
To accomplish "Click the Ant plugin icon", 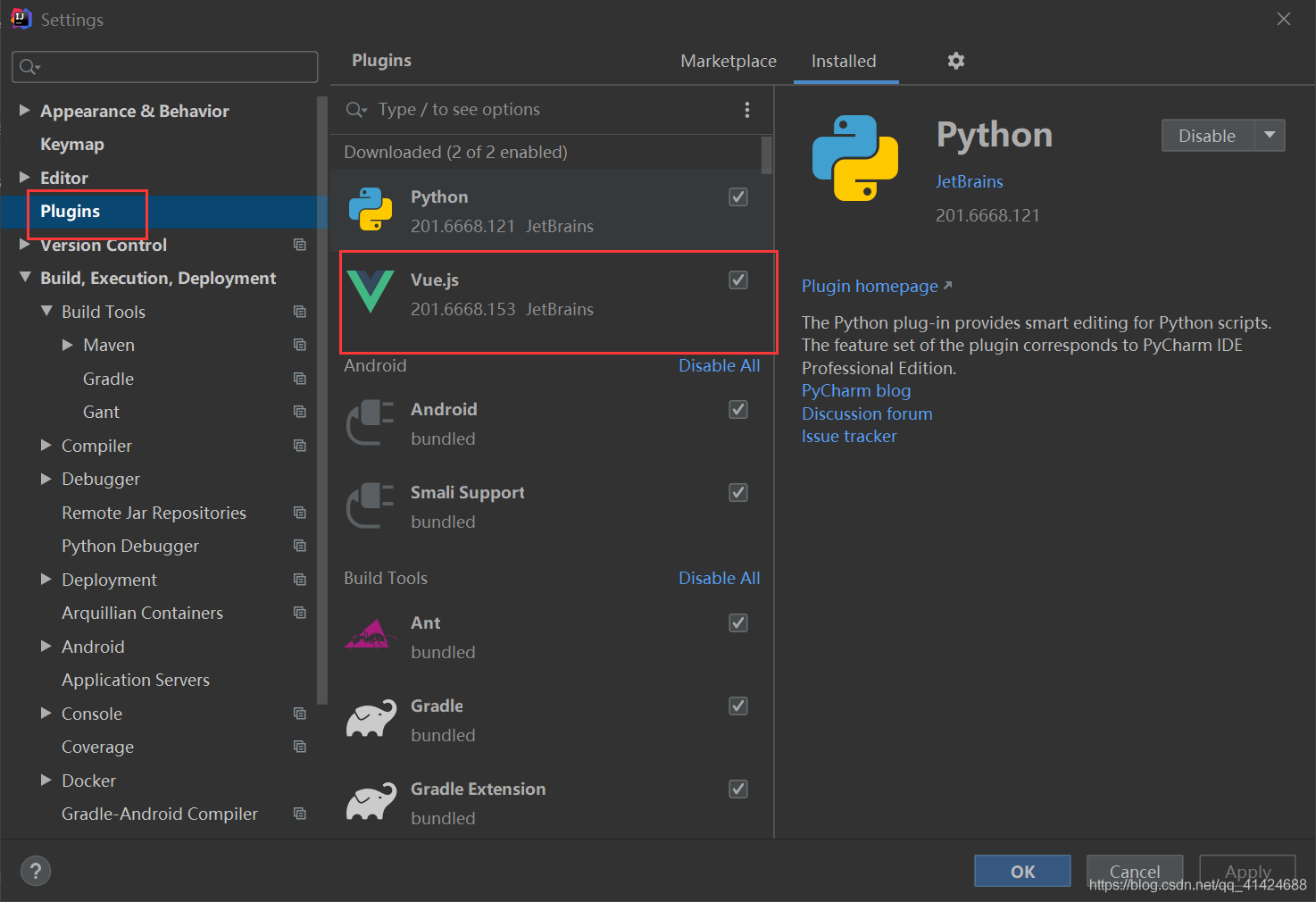I will pyautogui.click(x=371, y=635).
